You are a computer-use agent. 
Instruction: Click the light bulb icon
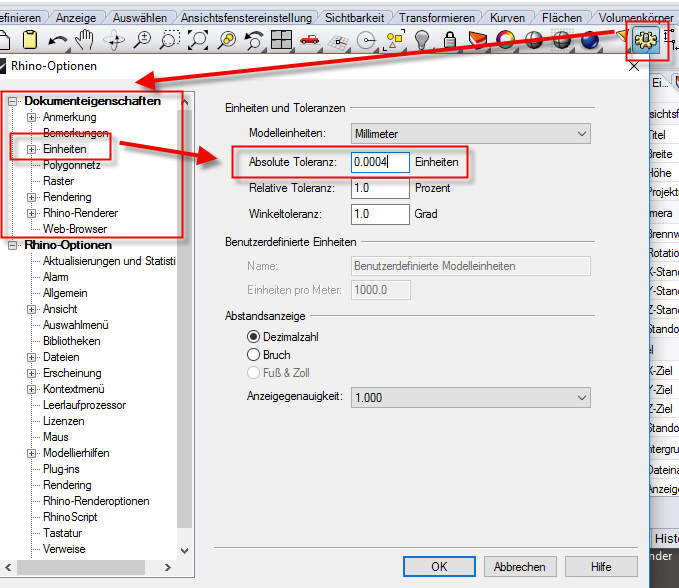point(423,41)
